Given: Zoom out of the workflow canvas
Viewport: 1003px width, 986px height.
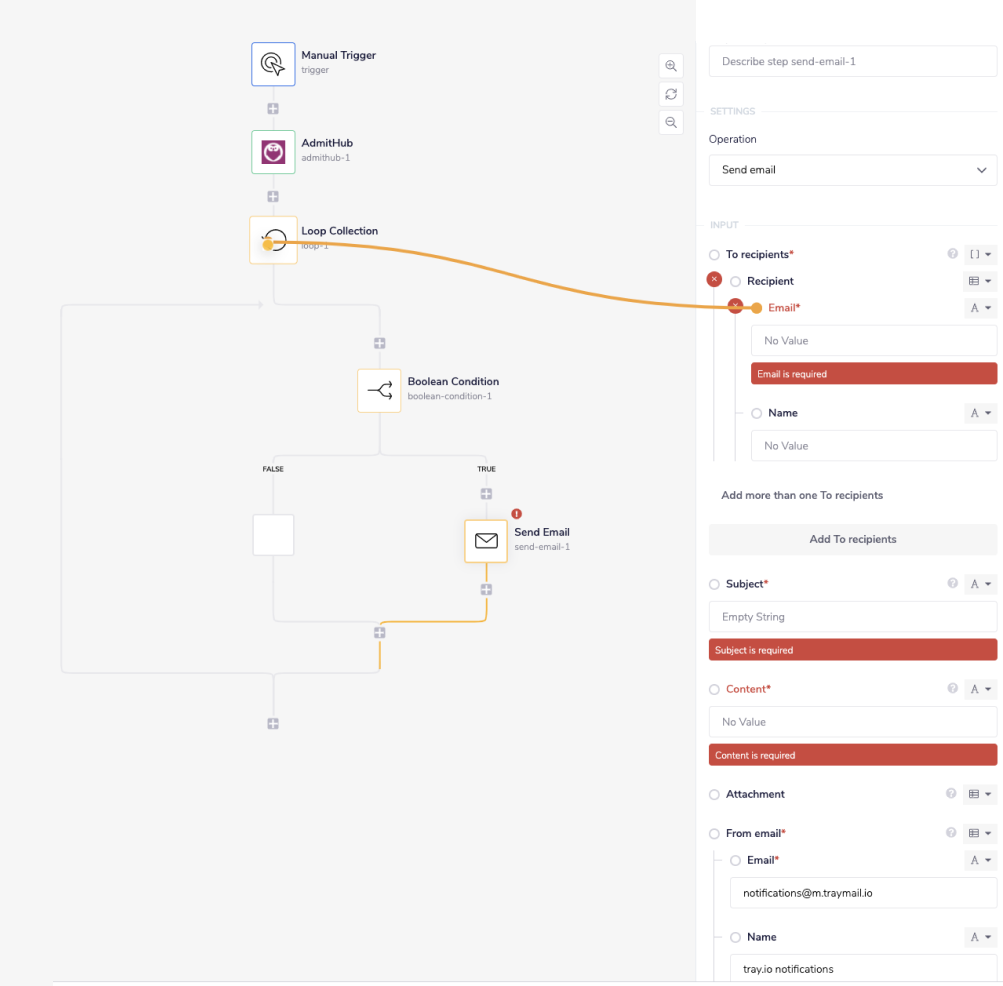Looking at the screenshot, I should point(671,122).
